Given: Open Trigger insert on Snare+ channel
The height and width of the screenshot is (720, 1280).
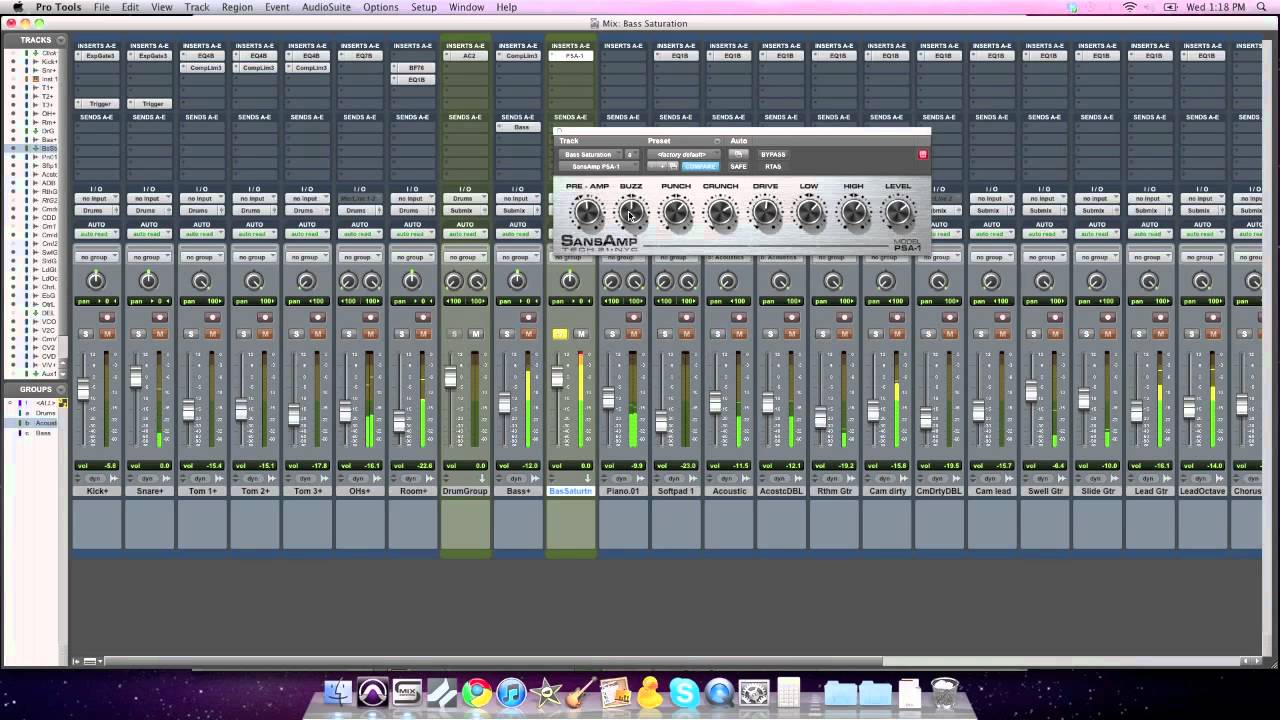Looking at the screenshot, I should point(149,104).
